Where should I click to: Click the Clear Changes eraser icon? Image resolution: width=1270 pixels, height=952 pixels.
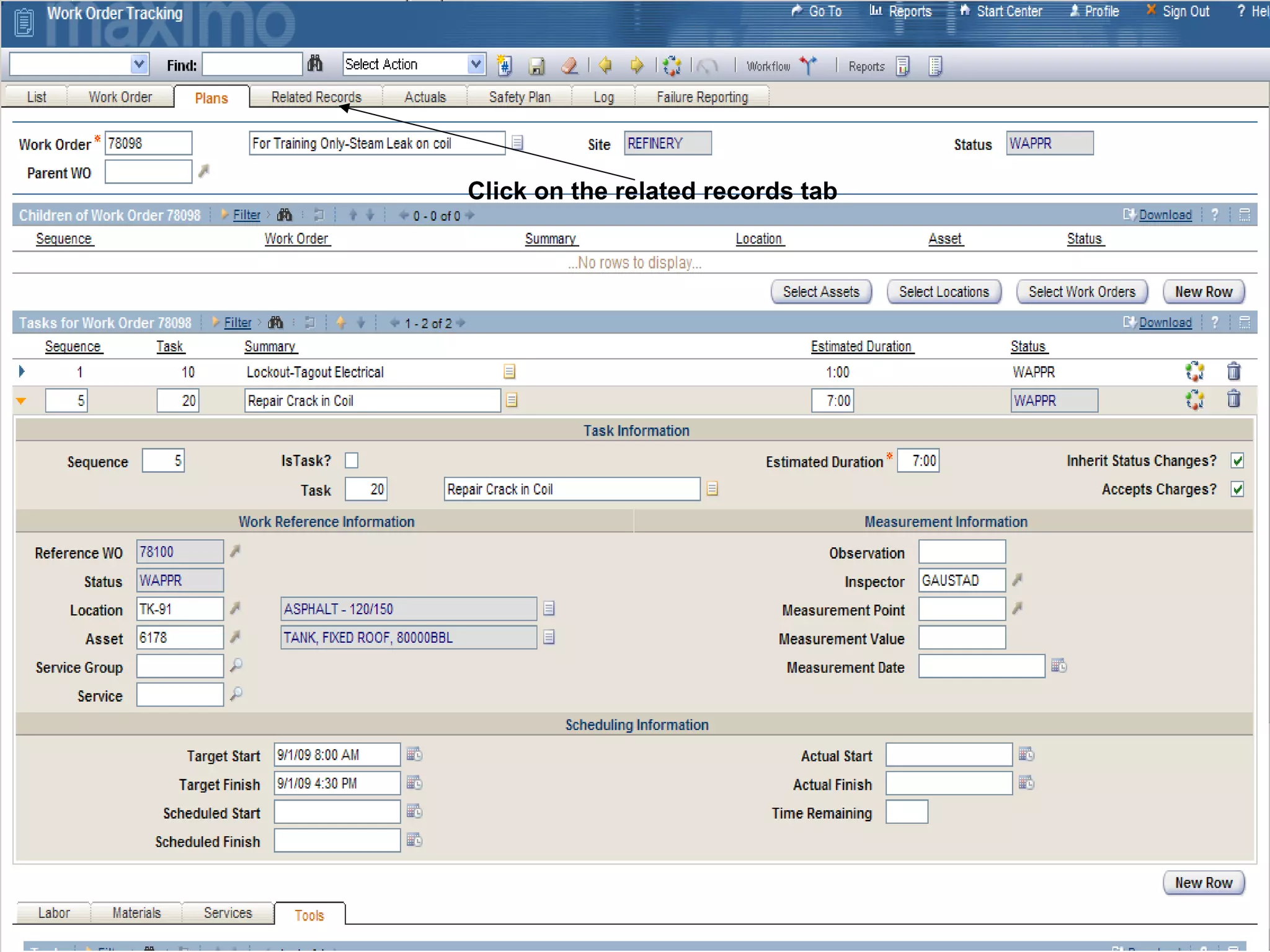point(569,65)
